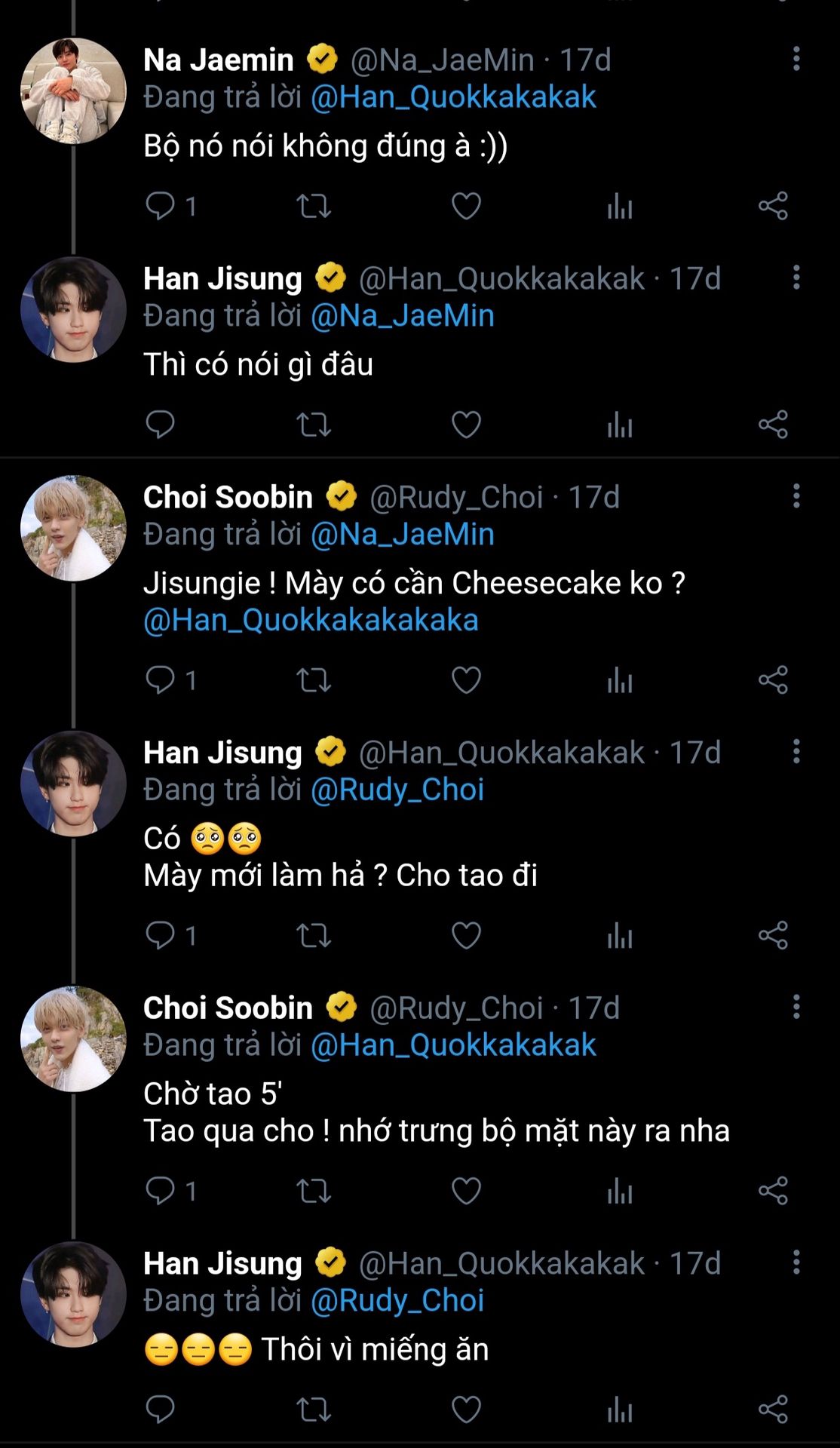Reply to Na Jaemin's tweet

160,206
